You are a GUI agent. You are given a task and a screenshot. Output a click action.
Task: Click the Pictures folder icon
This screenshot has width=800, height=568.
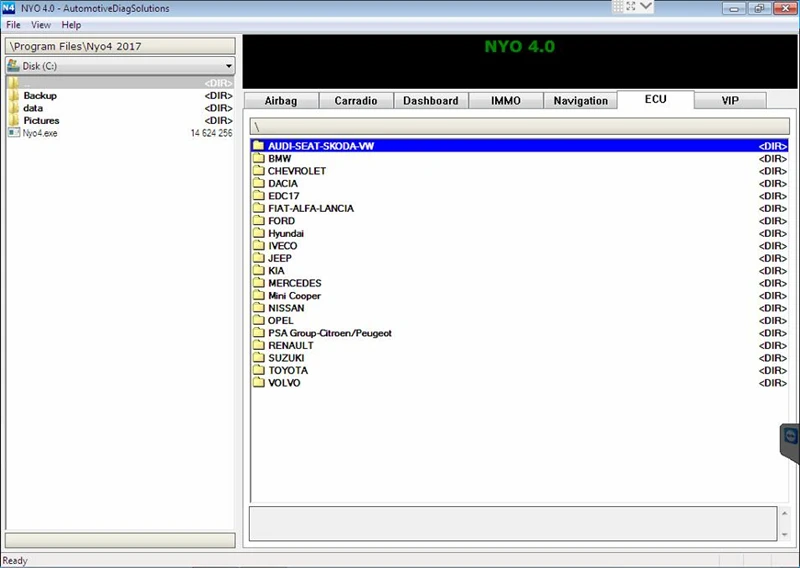tap(14, 120)
